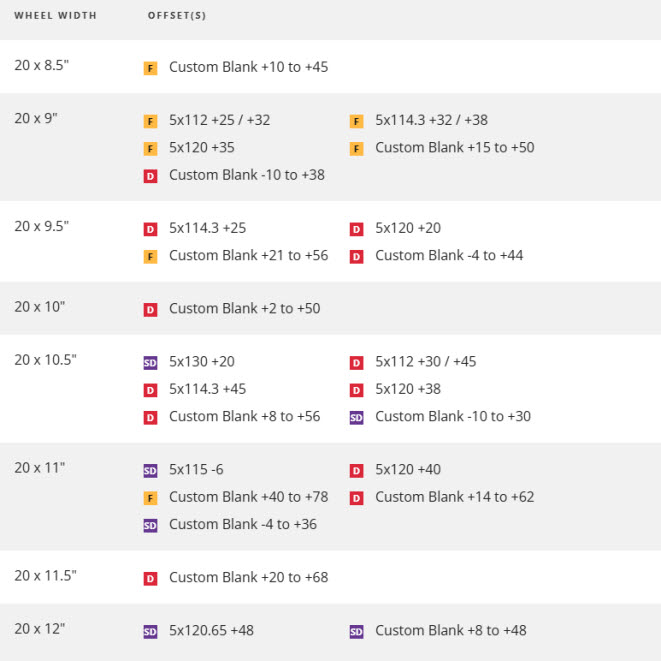Screen dimensions: 661x661
Task: Click the Offset(s) column header
Action: [x=177, y=17]
